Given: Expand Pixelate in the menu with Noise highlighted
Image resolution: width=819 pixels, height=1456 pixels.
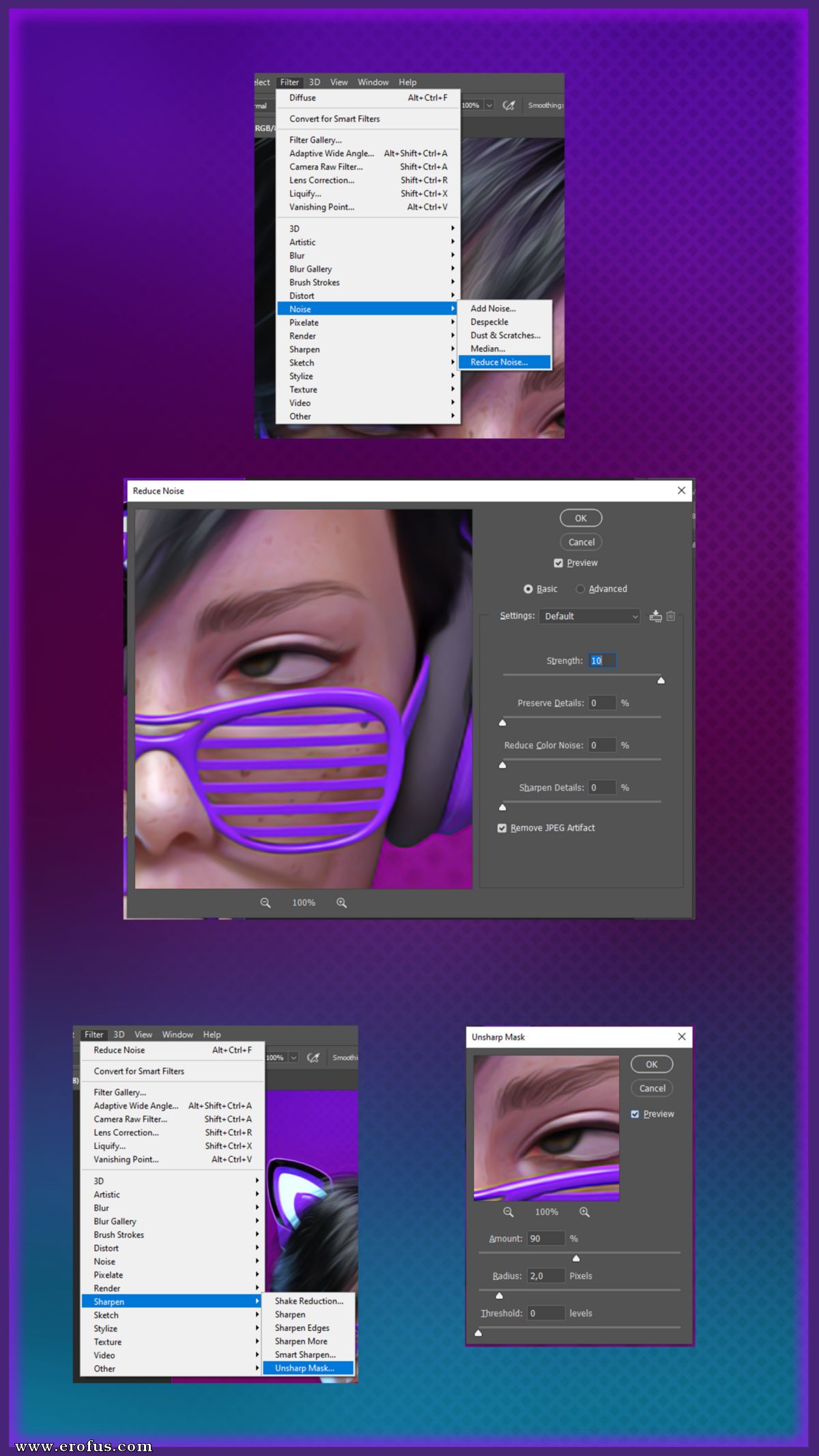Looking at the screenshot, I should point(369,322).
